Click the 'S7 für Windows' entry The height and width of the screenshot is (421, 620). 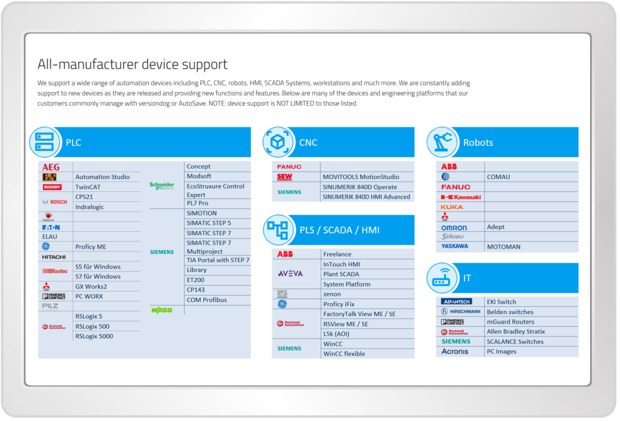pos(98,276)
